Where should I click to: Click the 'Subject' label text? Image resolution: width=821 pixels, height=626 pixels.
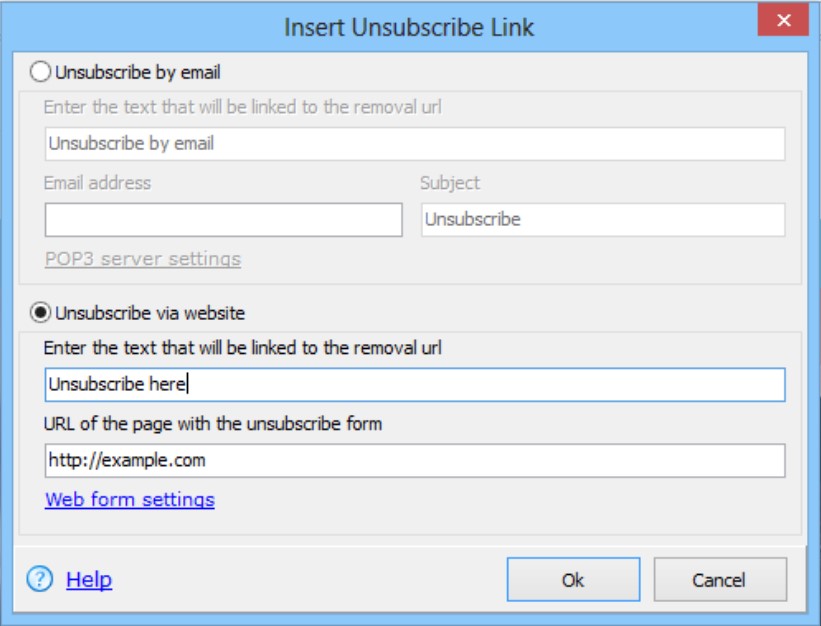(x=450, y=183)
